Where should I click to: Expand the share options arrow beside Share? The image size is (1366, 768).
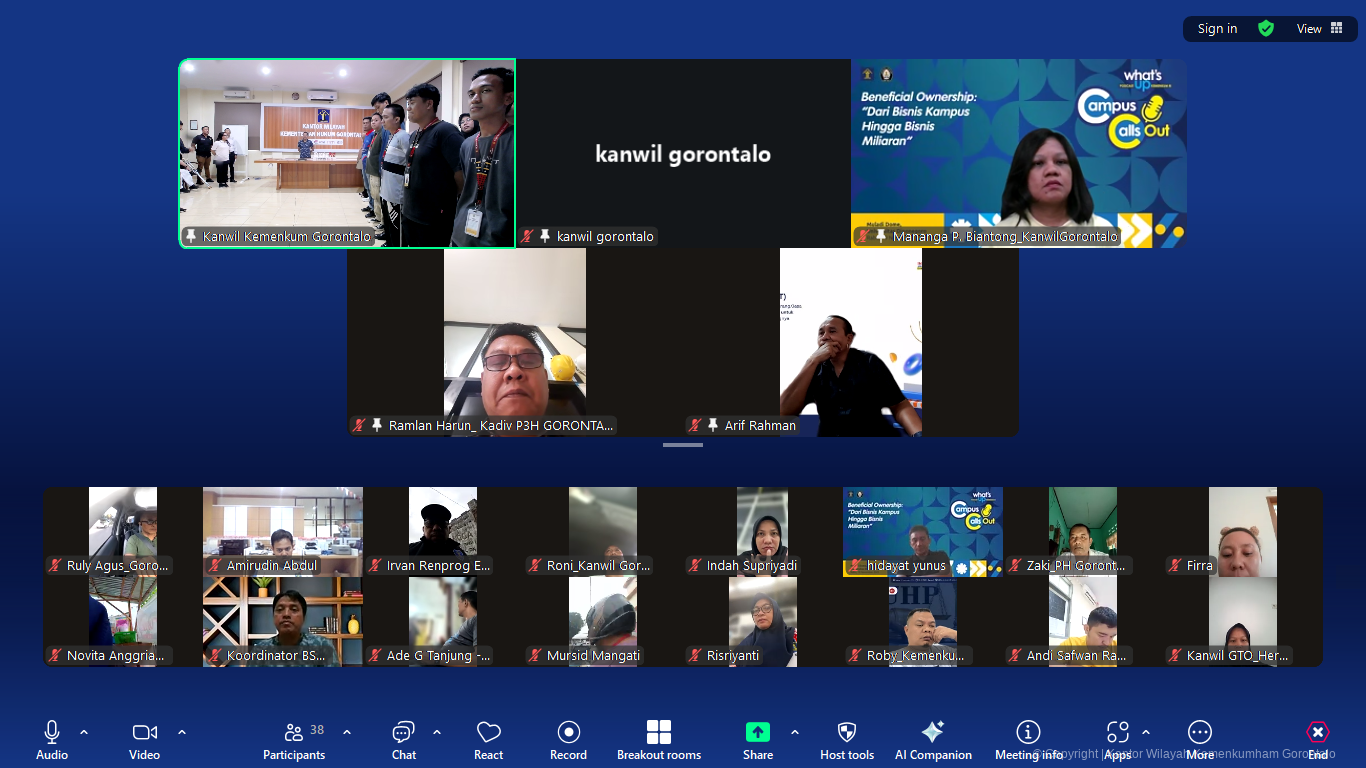pyautogui.click(x=795, y=732)
